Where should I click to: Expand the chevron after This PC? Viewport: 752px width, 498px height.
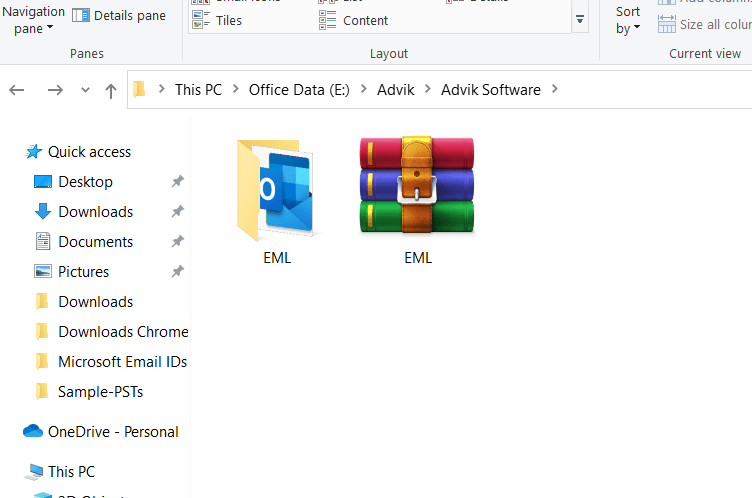[235, 89]
